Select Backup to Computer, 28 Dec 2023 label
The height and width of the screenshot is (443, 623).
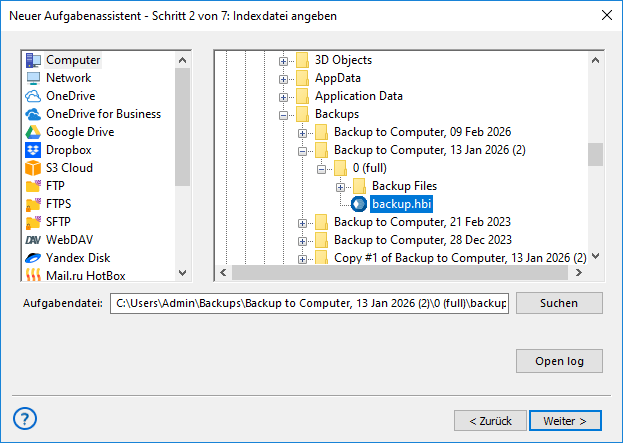pos(423,240)
